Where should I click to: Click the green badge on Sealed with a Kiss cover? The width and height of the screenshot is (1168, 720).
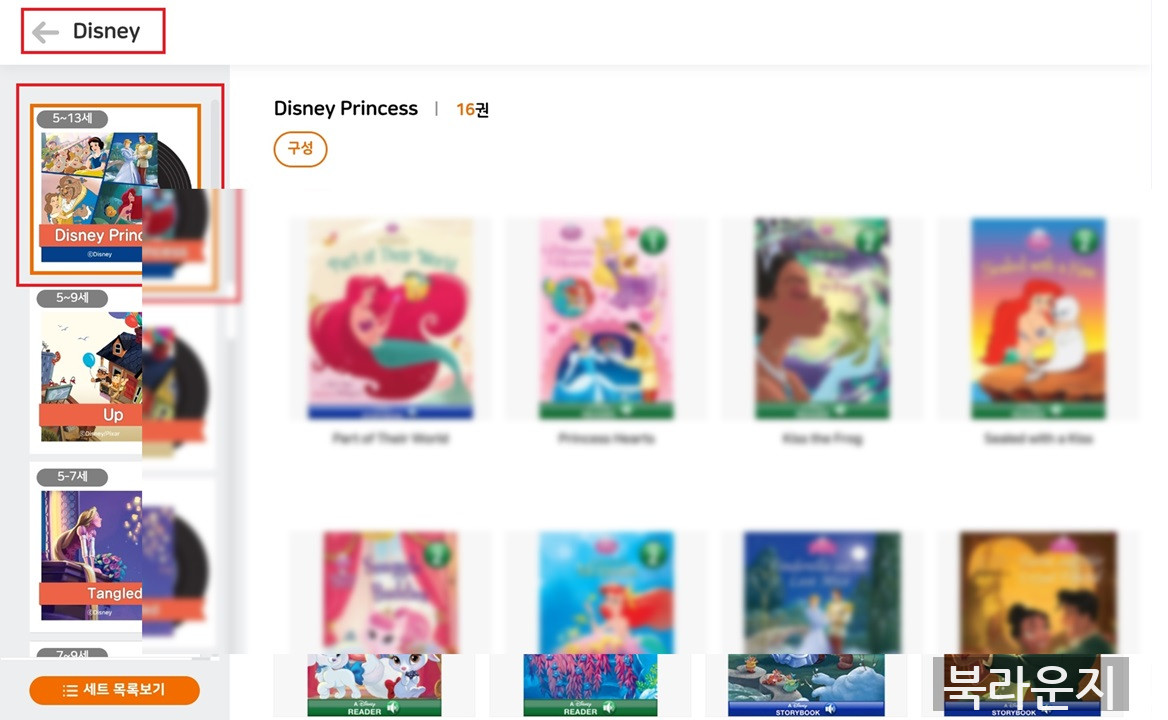tap(1086, 241)
